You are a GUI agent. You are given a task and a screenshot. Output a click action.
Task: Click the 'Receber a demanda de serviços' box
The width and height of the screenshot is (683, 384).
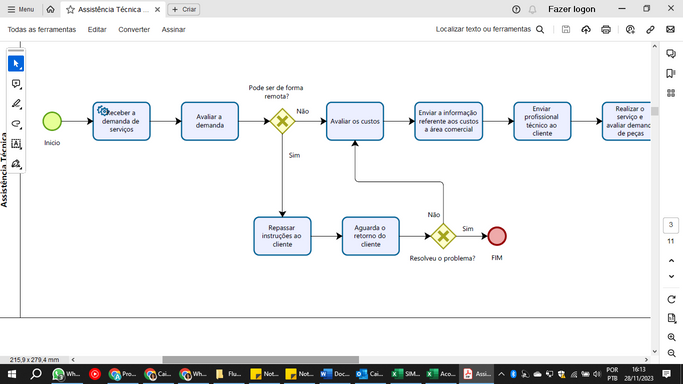click(x=122, y=121)
